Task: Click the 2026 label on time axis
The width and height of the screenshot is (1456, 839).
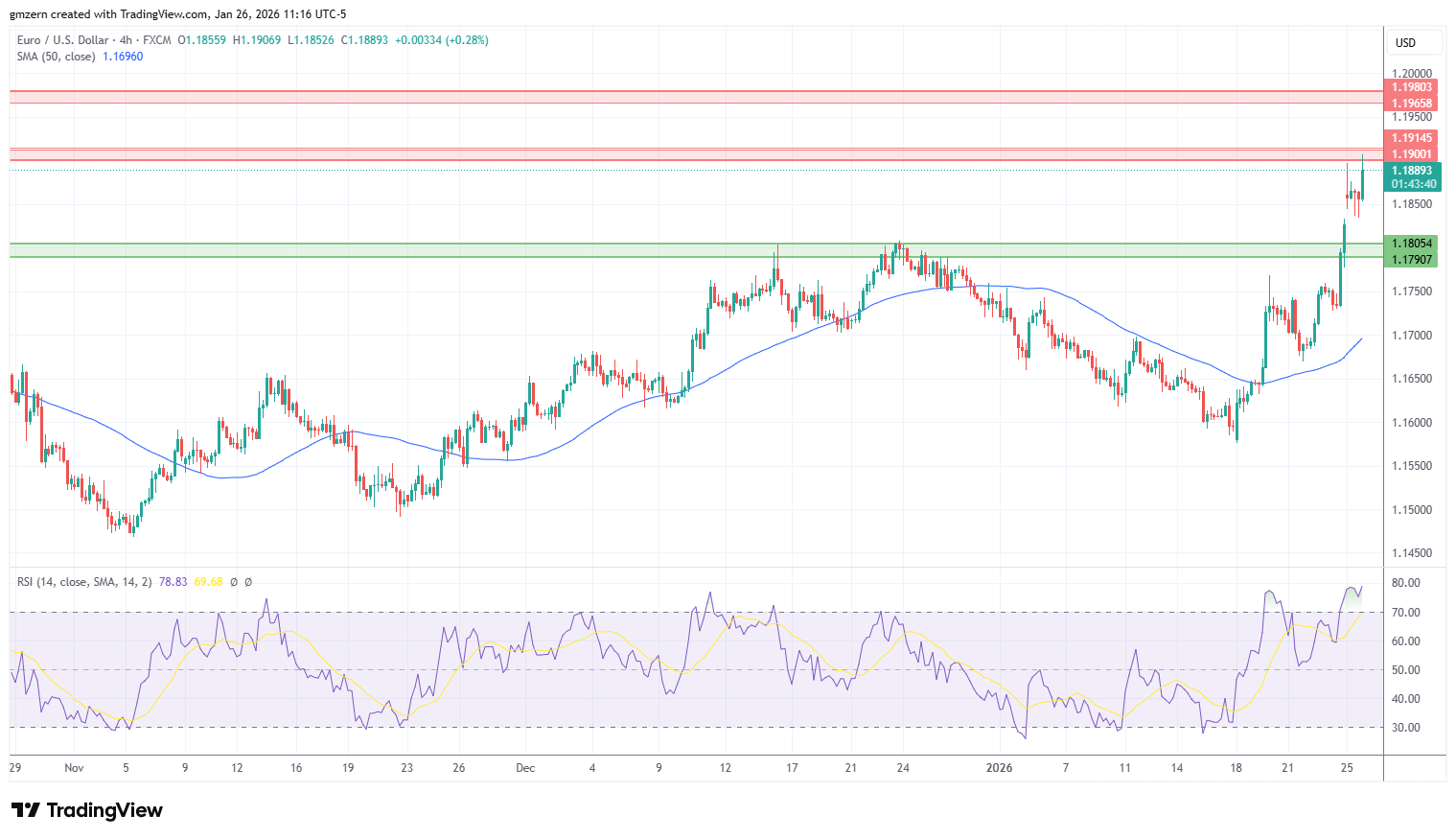Action: (x=1000, y=768)
